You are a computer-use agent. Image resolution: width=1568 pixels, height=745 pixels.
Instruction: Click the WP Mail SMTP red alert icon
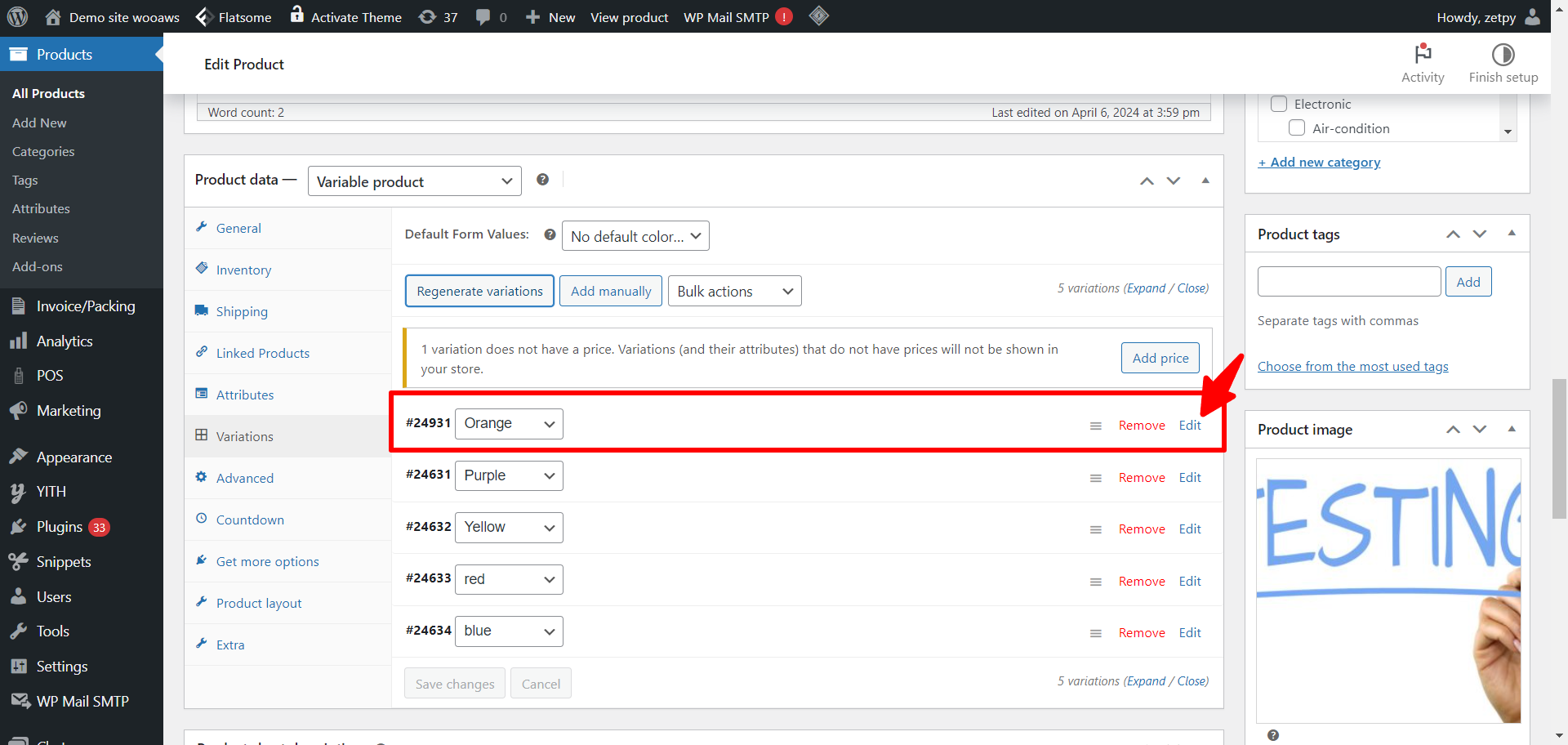(784, 16)
